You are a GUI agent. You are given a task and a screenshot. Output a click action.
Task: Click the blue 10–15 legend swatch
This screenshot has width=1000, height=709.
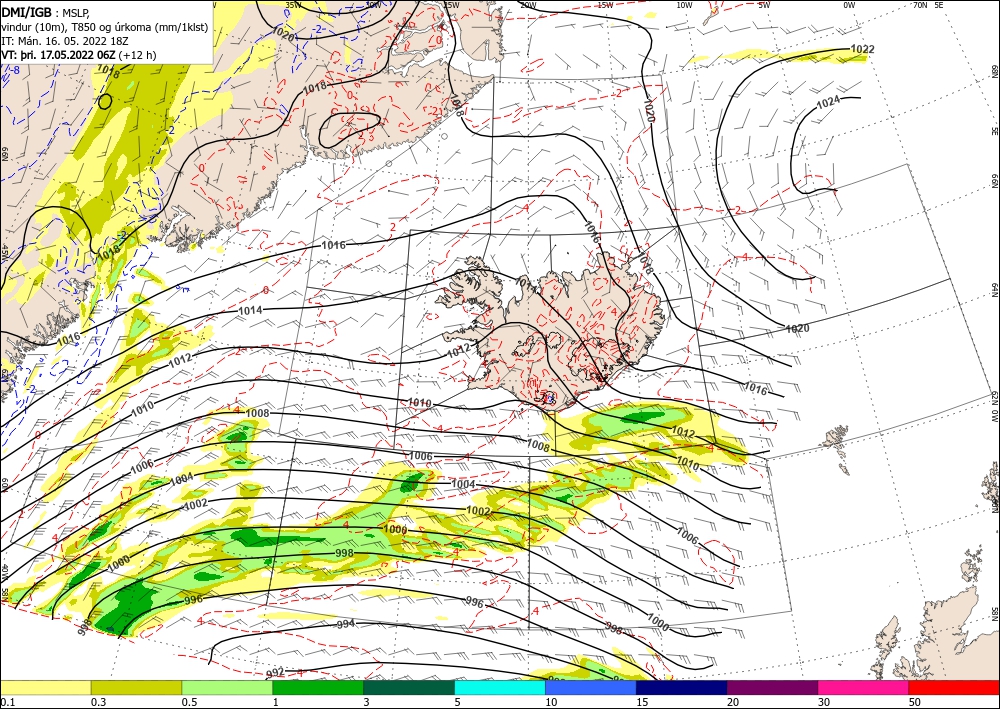[x=591, y=687]
